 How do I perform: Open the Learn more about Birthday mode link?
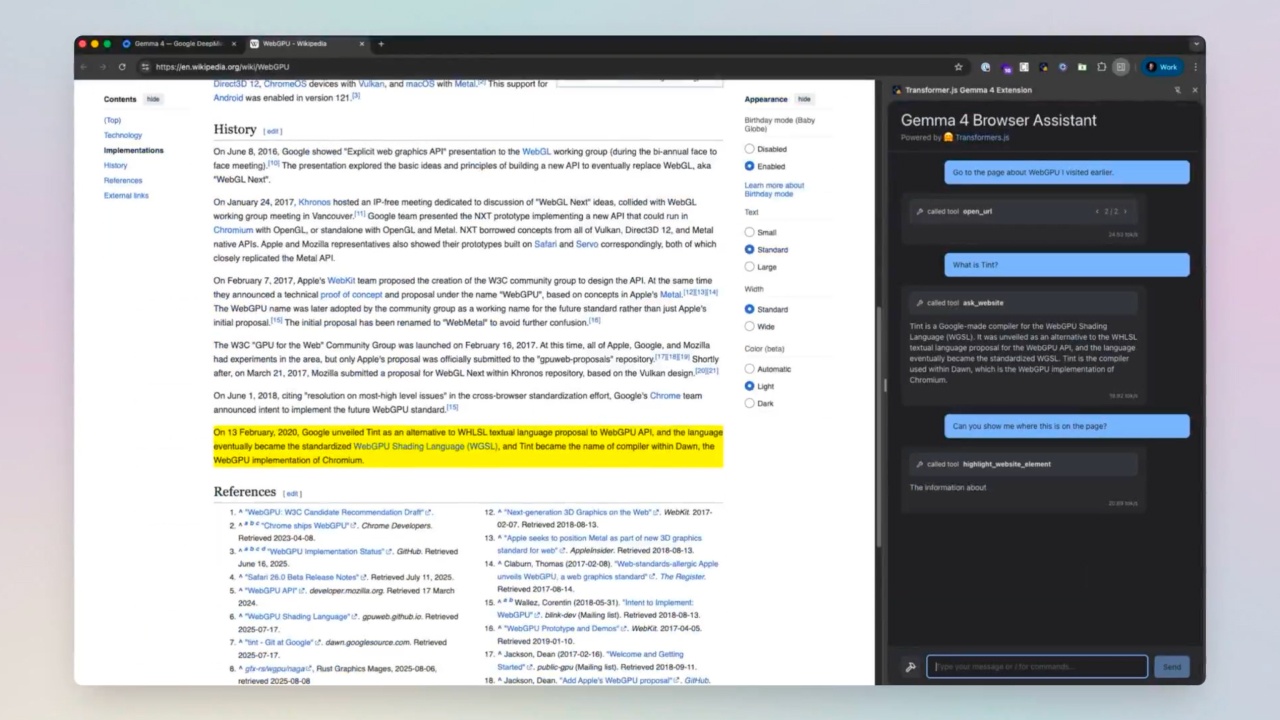coord(773,189)
